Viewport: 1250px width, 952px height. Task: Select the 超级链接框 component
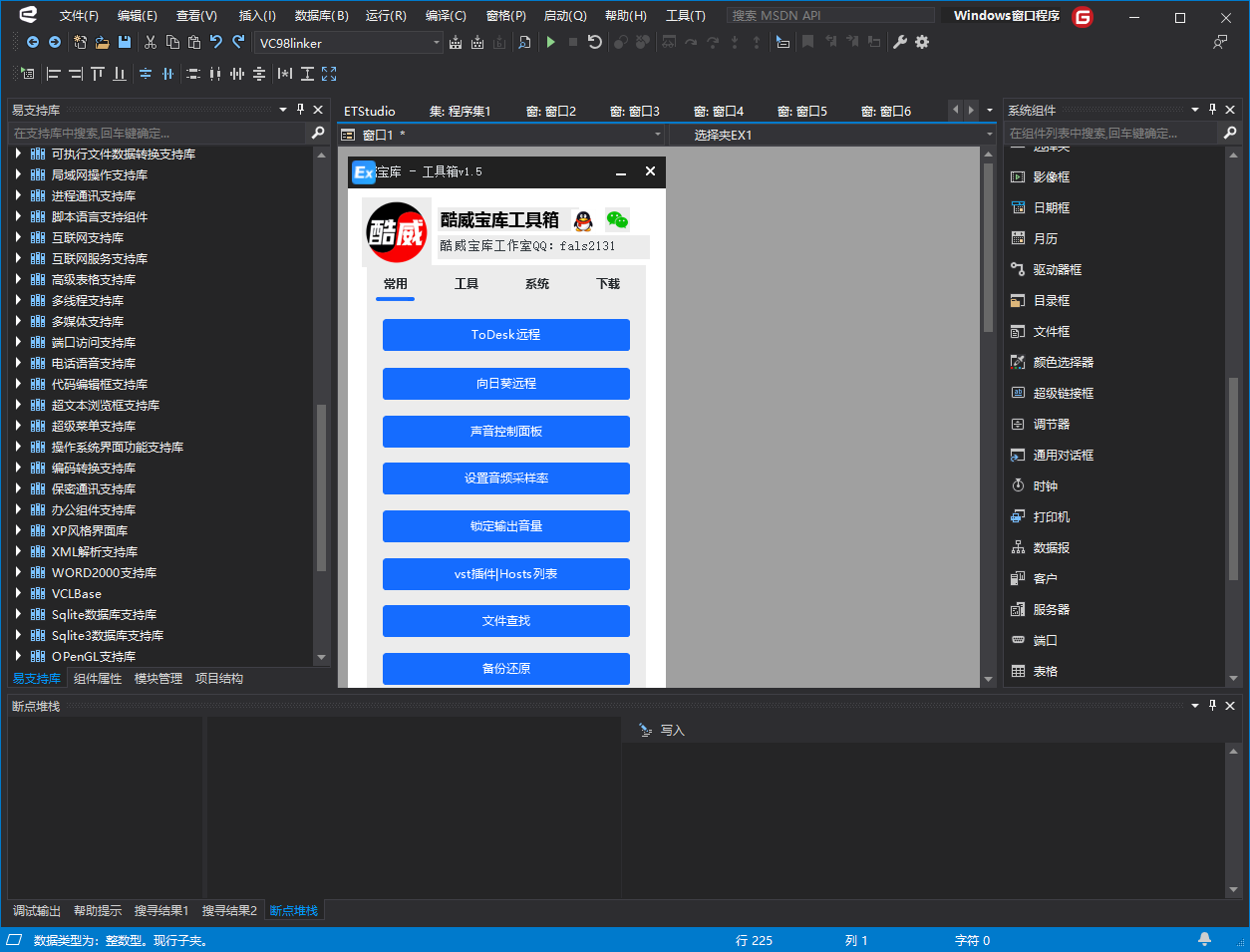click(1063, 393)
